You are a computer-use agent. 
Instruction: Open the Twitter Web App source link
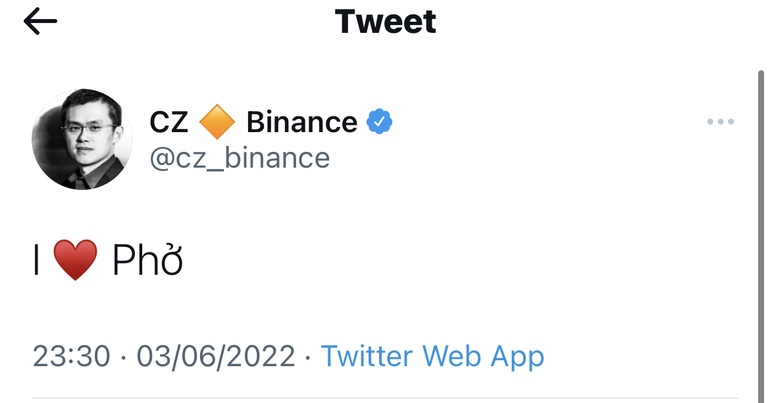pos(432,356)
